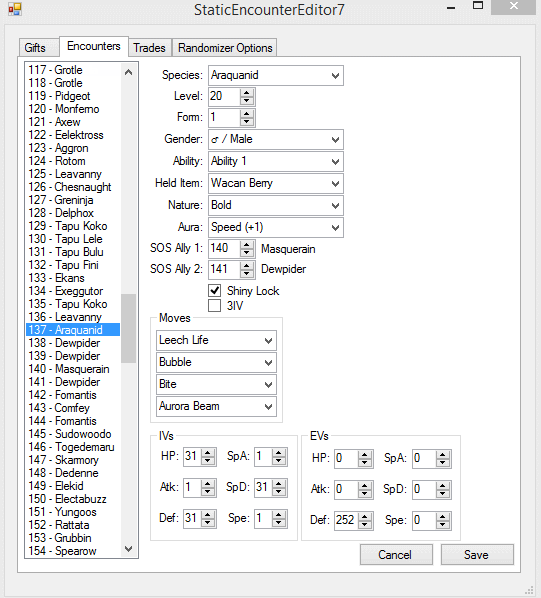Open the Aura dropdown
This screenshot has height=598, width=541.
(x=336, y=228)
